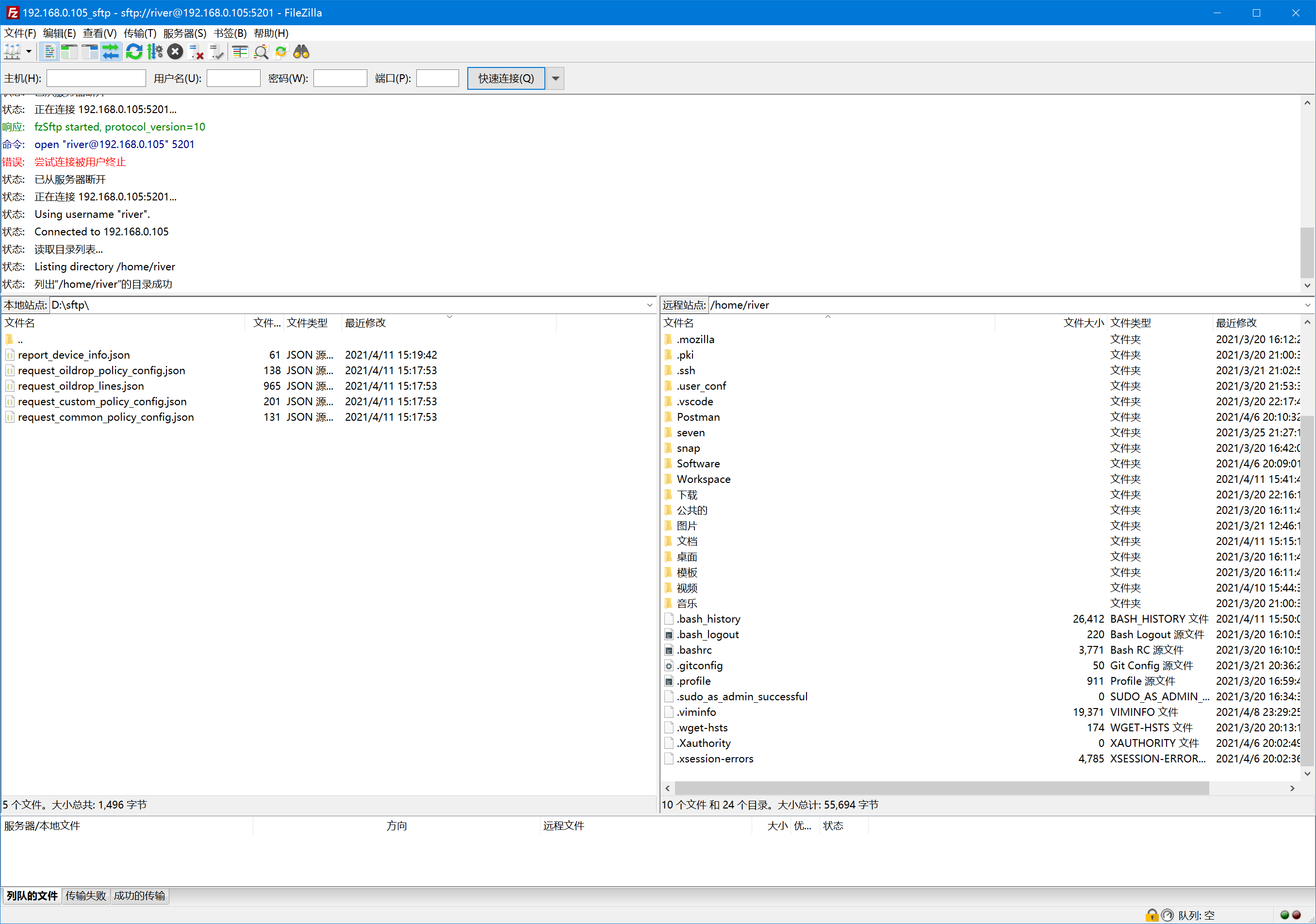Select the remote .profile file icon
The width and height of the screenshot is (1316, 924).
(668, 681)
